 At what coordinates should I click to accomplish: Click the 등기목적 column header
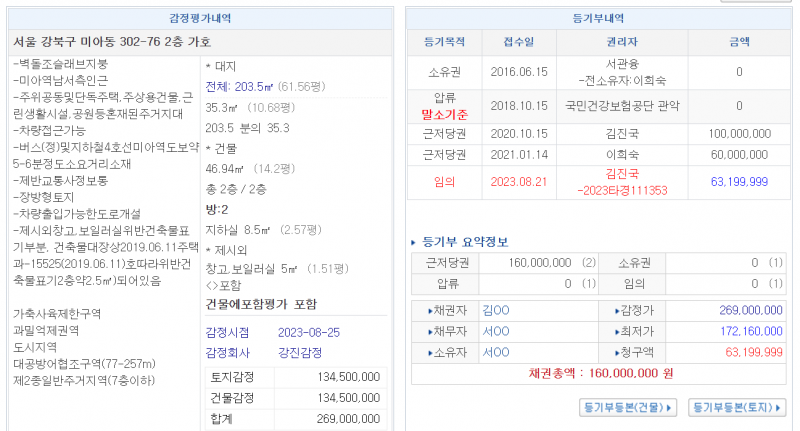pos(444,42)
